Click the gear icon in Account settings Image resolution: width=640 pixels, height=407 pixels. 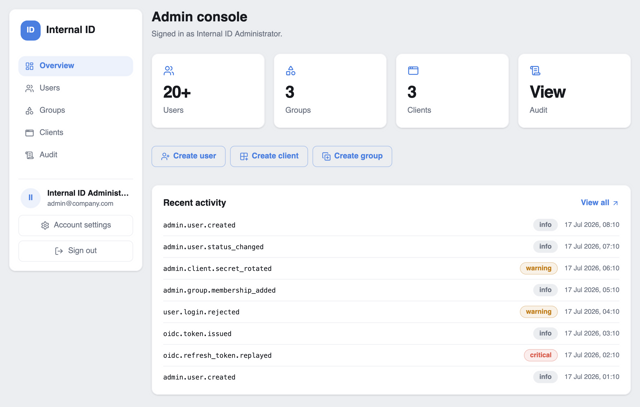click(45, 225)
